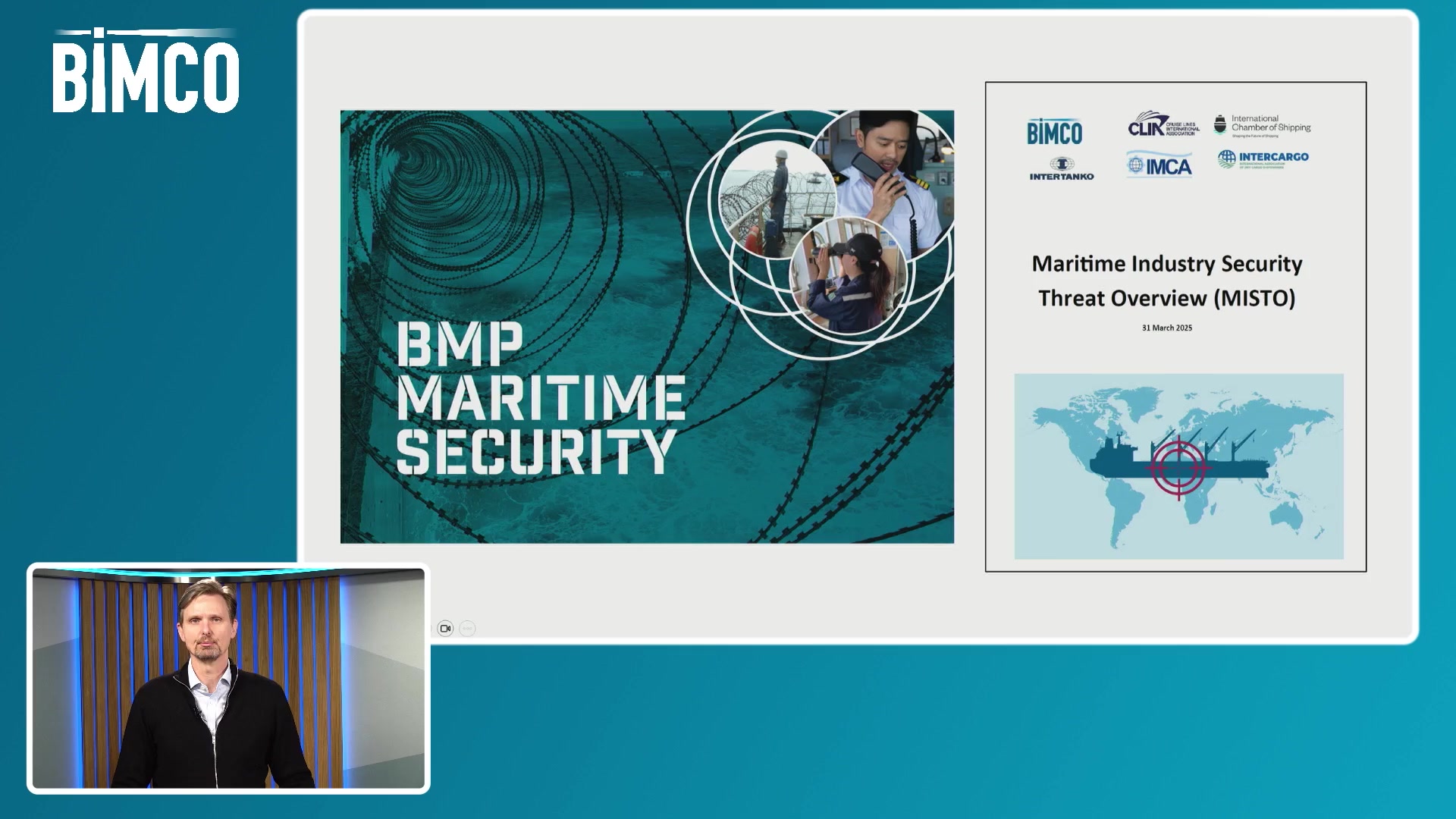This screenshot has height=819, width=1456.
Task: Click the small BIMCO logo on MISTO cover
Action: click(1054, 132)
